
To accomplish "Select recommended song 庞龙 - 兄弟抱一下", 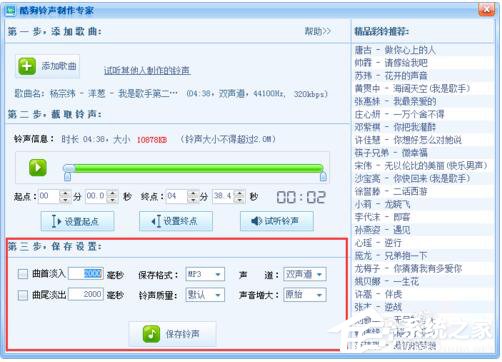I will (391, 256).
